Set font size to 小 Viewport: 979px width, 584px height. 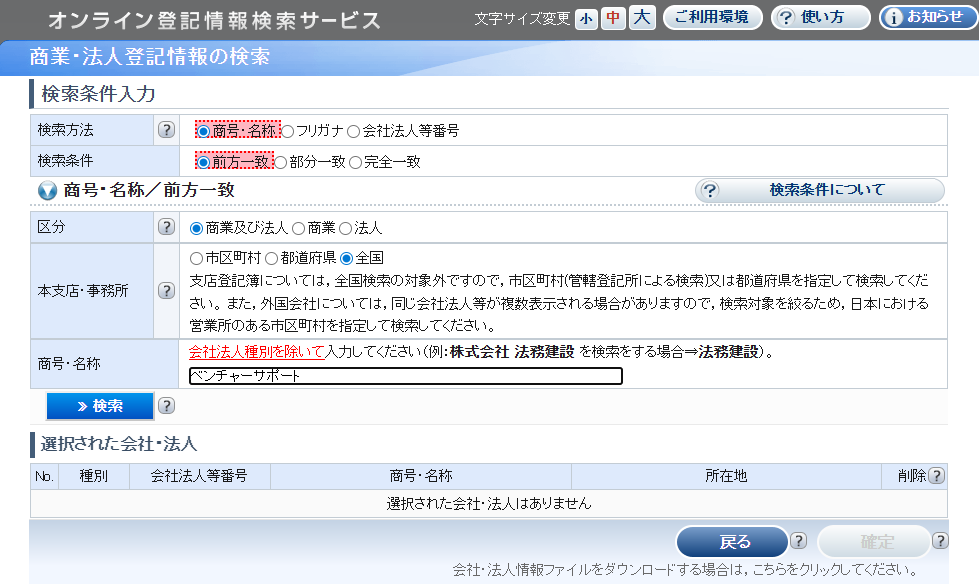[585, 18]
